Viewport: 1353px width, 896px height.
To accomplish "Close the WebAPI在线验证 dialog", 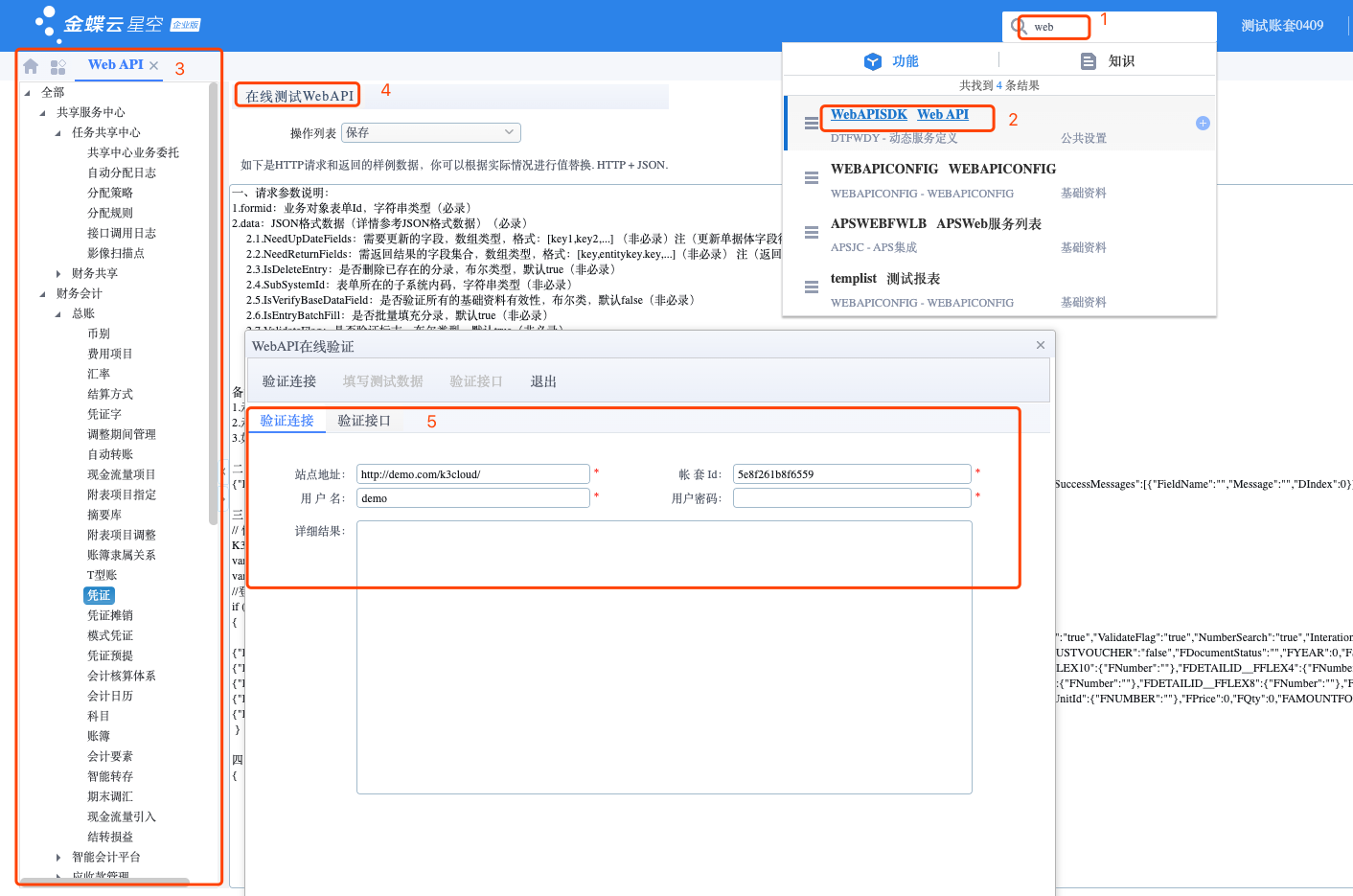I will click(x=1041, y=345).
